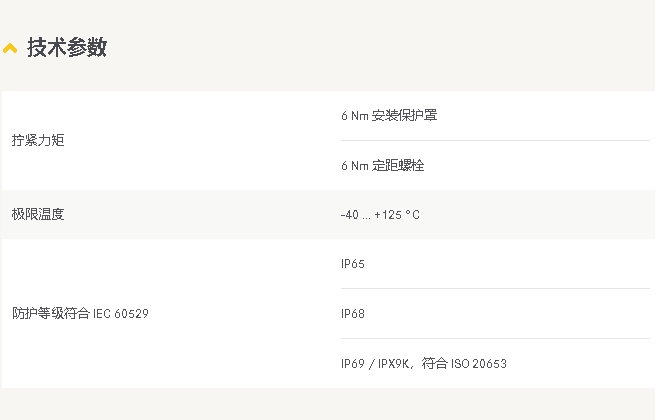The width and height of the screenshot is (655, 420).
Task: Click the +125 temperature upper limit
Action: point(388,215)
